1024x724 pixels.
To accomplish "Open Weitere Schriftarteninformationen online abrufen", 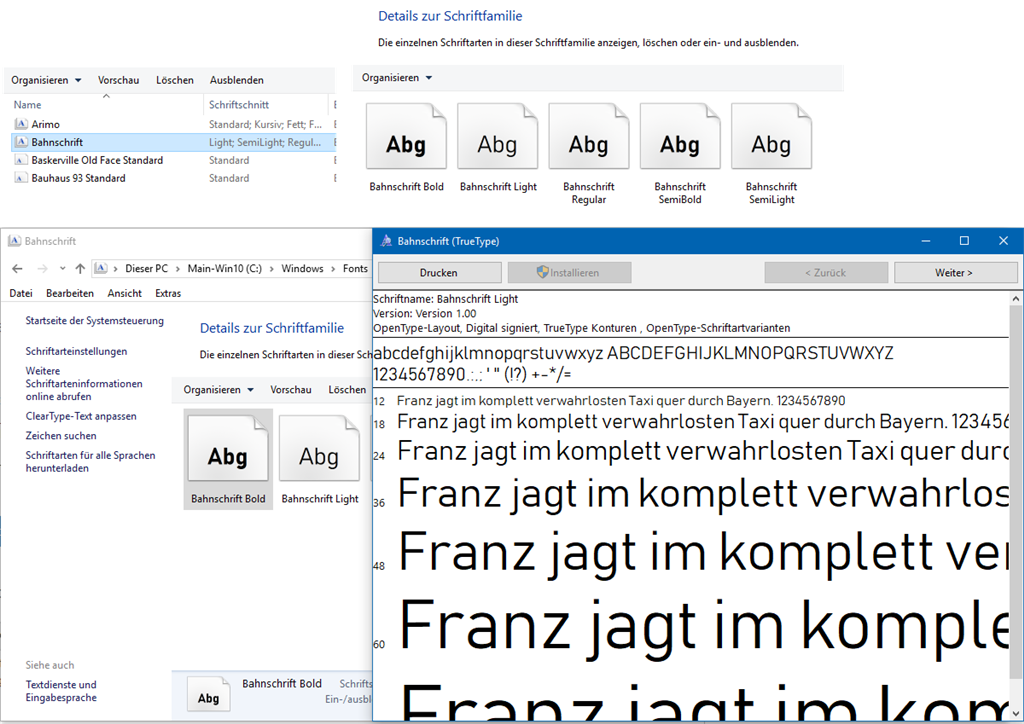I will 84,384.
